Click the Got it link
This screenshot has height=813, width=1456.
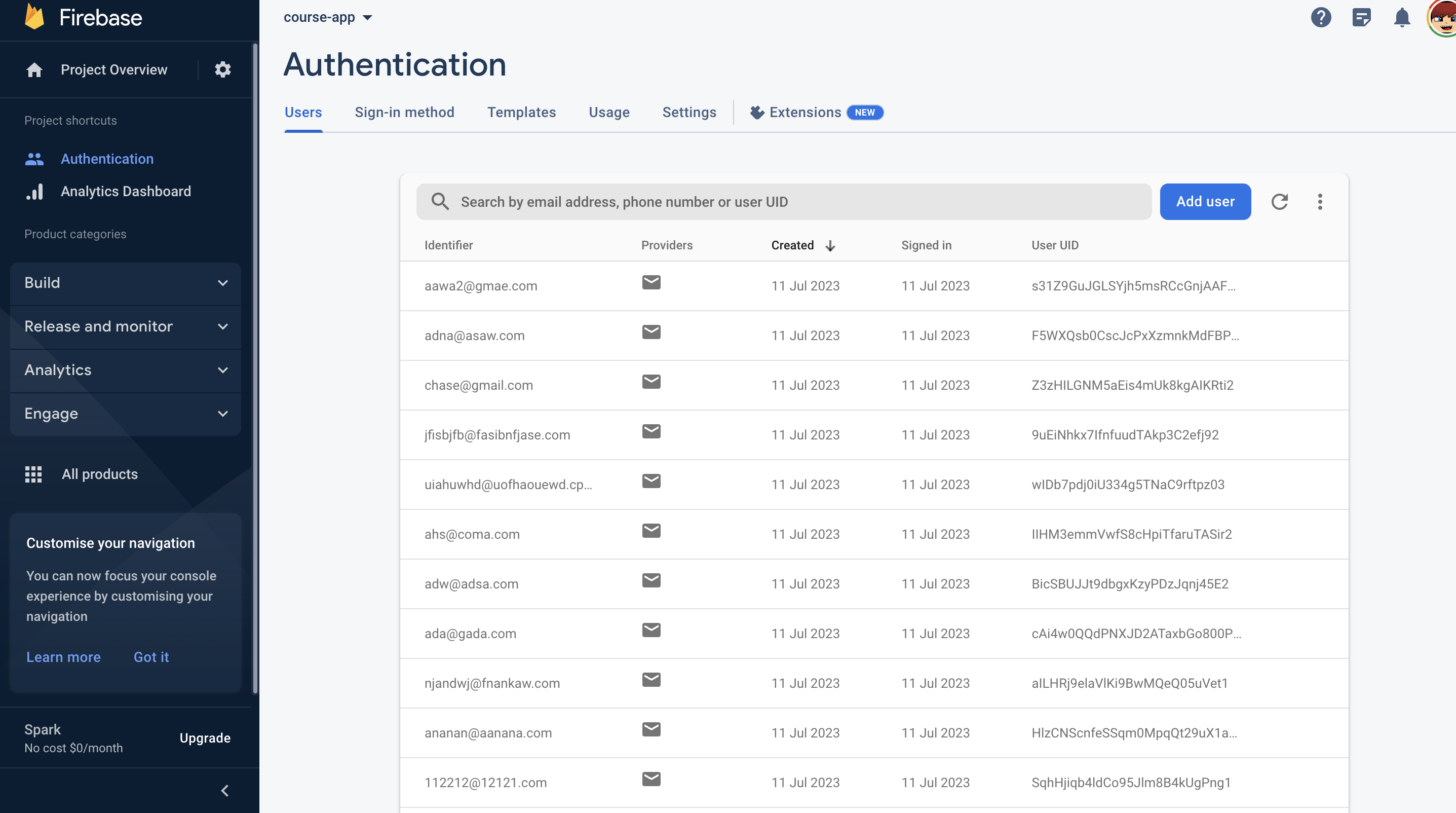click(x=151, y=657)
